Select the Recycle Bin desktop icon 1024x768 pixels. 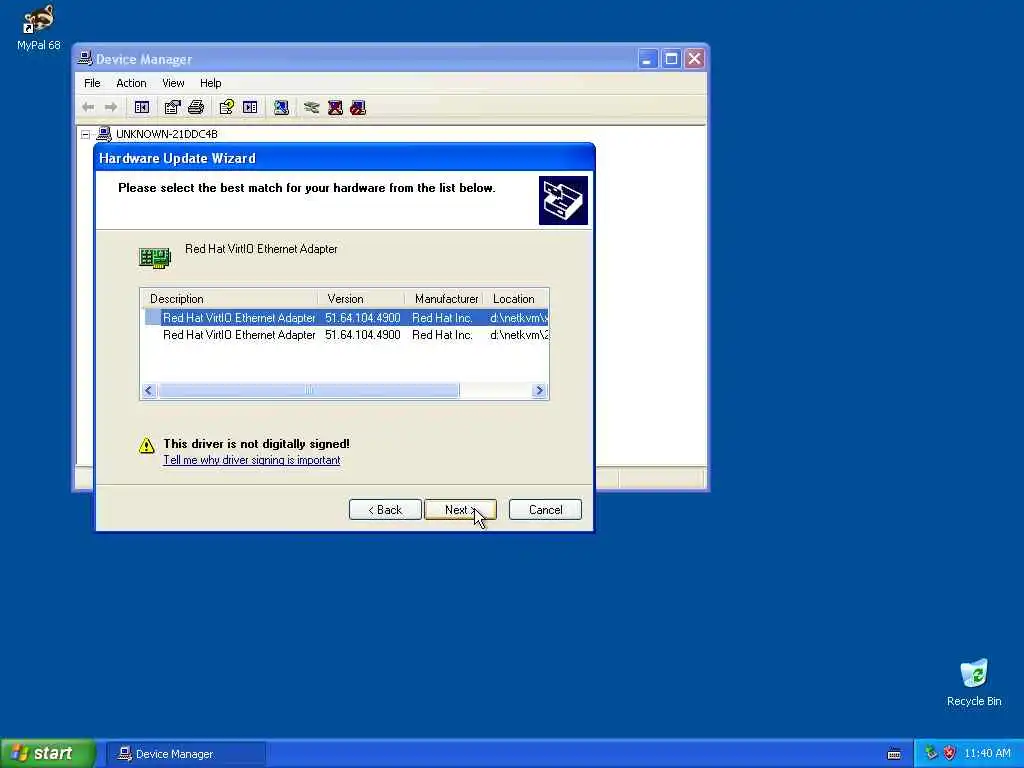[974, 683]
